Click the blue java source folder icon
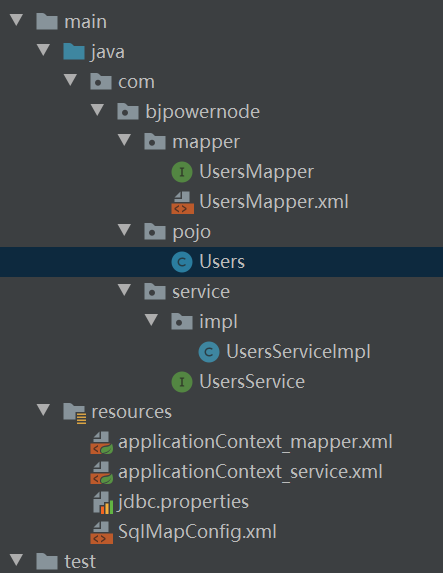This screenshot has height=573, width=443. coord(73,52)
